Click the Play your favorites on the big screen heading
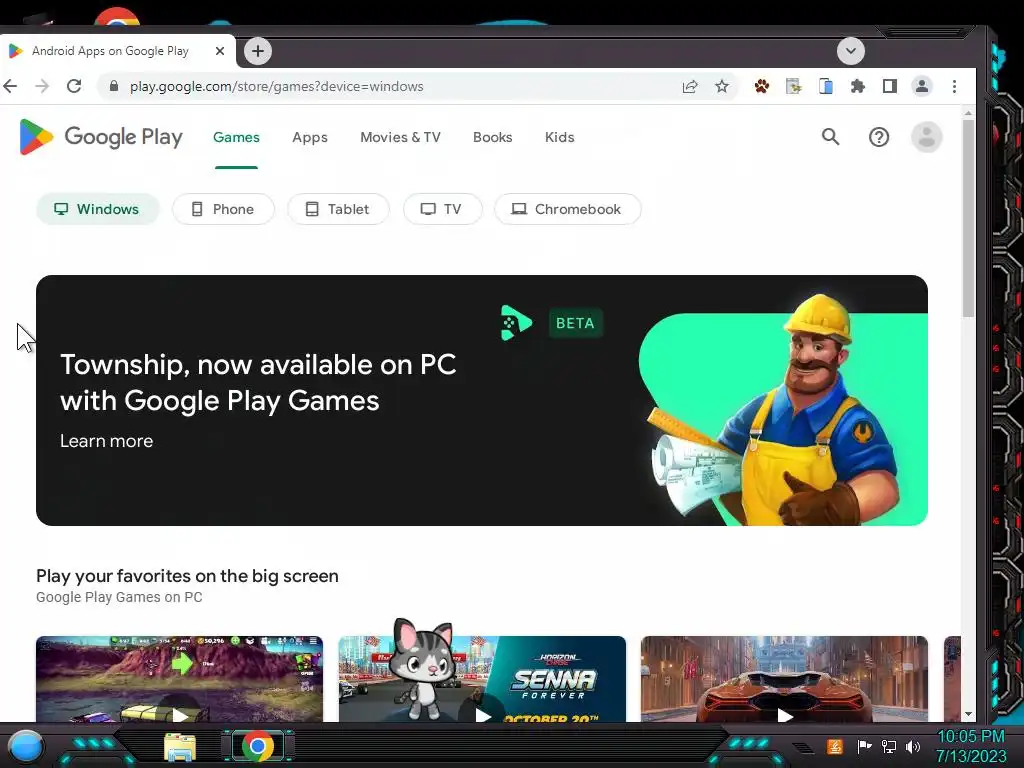 [x=187, y=576]
